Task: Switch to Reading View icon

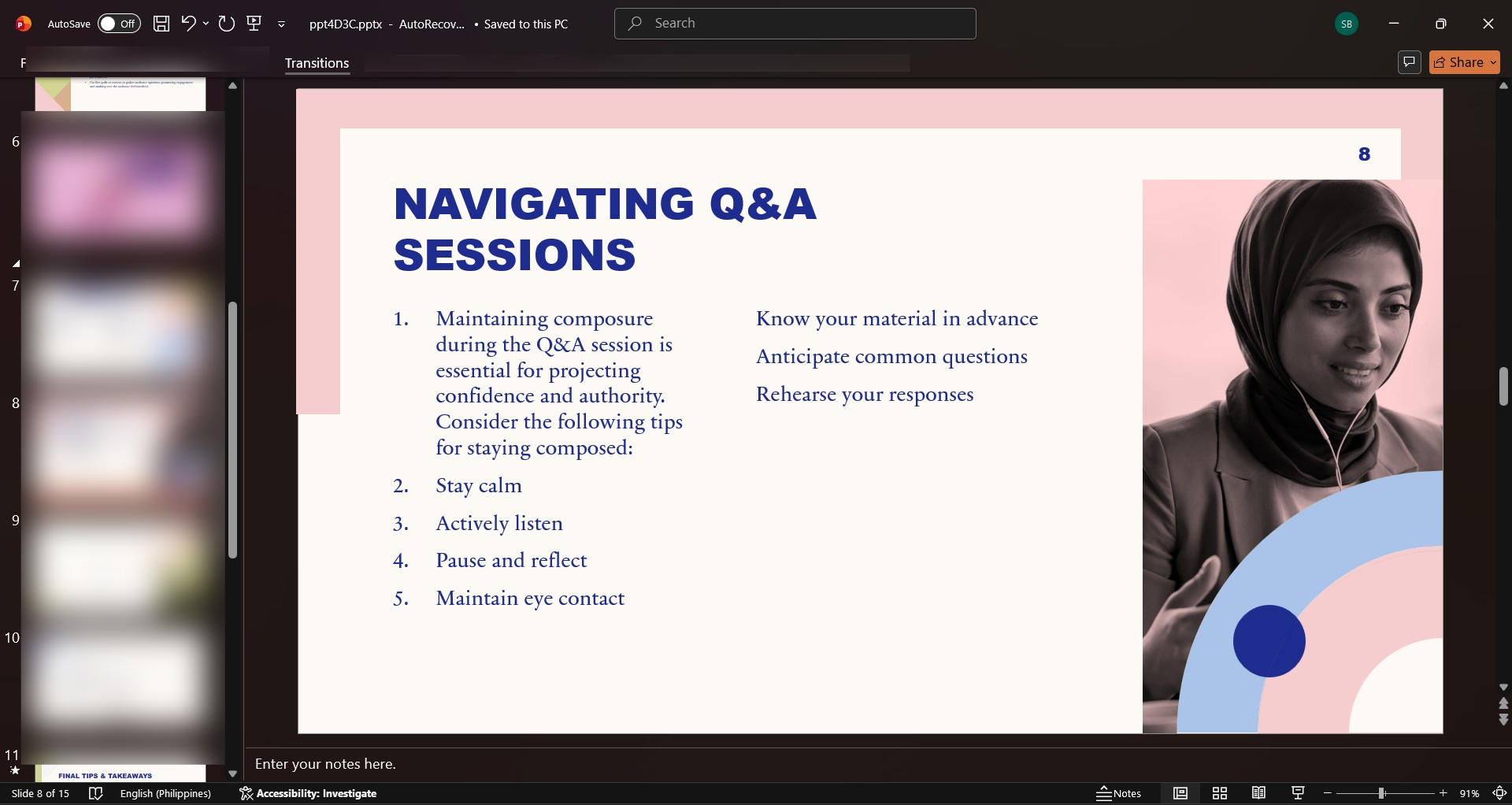Action: pos(1259,793)
